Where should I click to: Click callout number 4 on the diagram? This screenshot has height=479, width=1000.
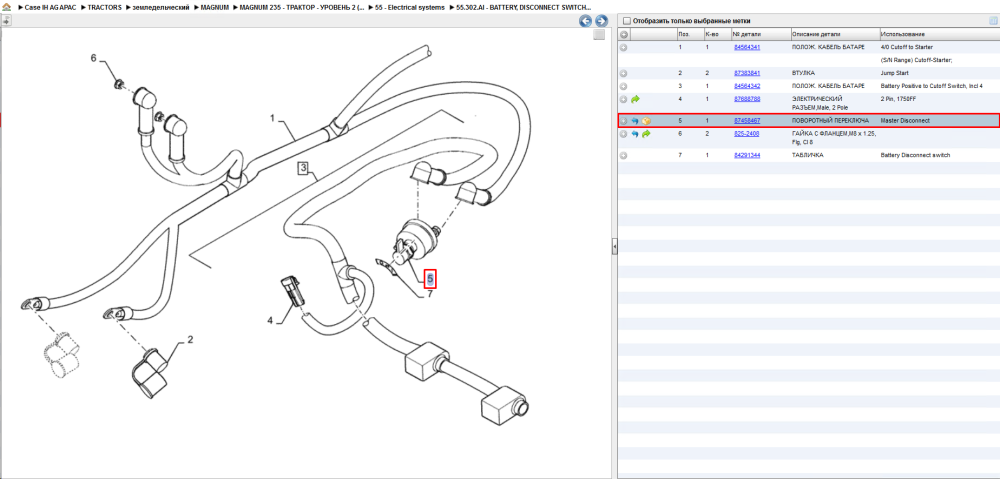coord(270,320)
